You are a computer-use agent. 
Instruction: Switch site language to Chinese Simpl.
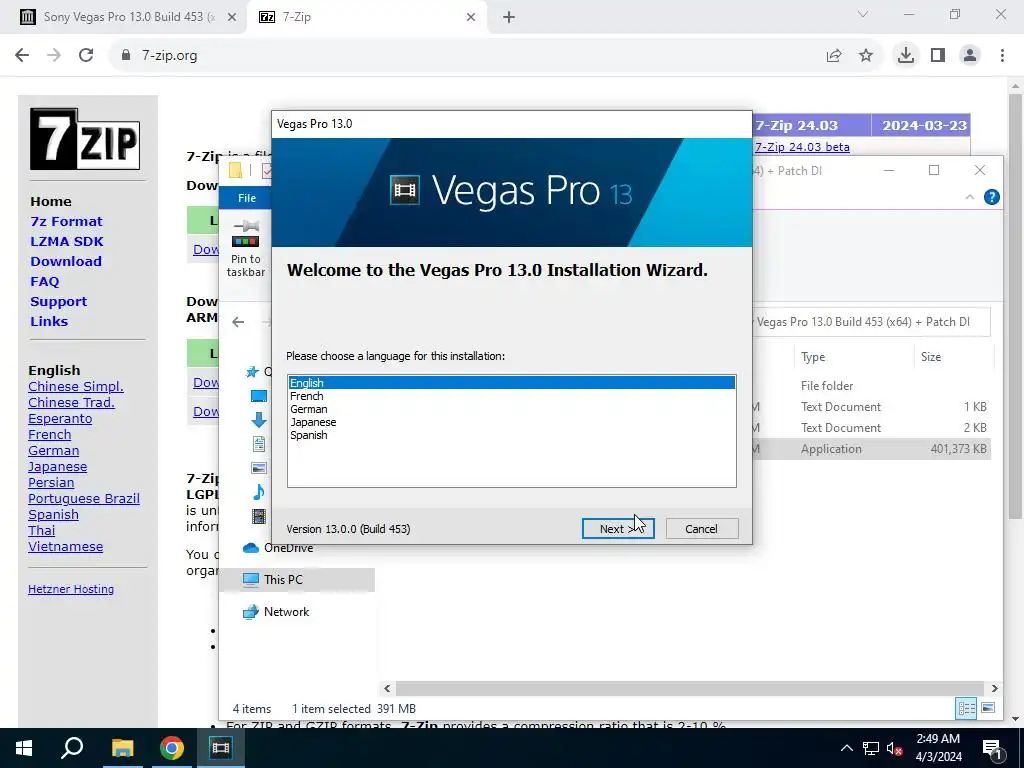point(76,387)
